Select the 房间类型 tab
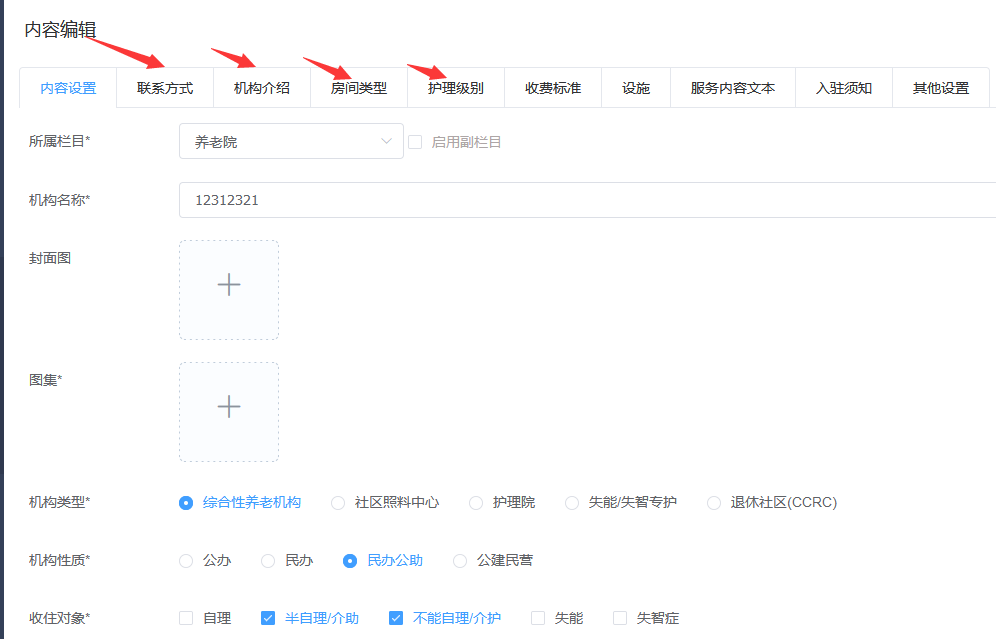The image size is (996, 639). [x=359, y=88]
